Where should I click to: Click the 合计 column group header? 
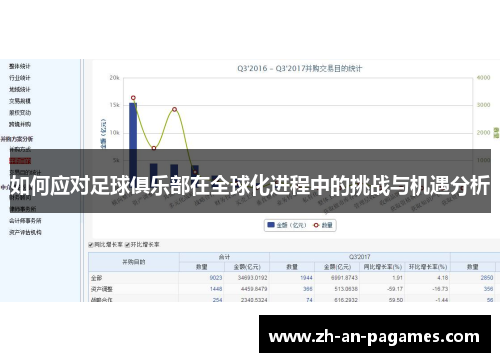click(x=224, y=257)
